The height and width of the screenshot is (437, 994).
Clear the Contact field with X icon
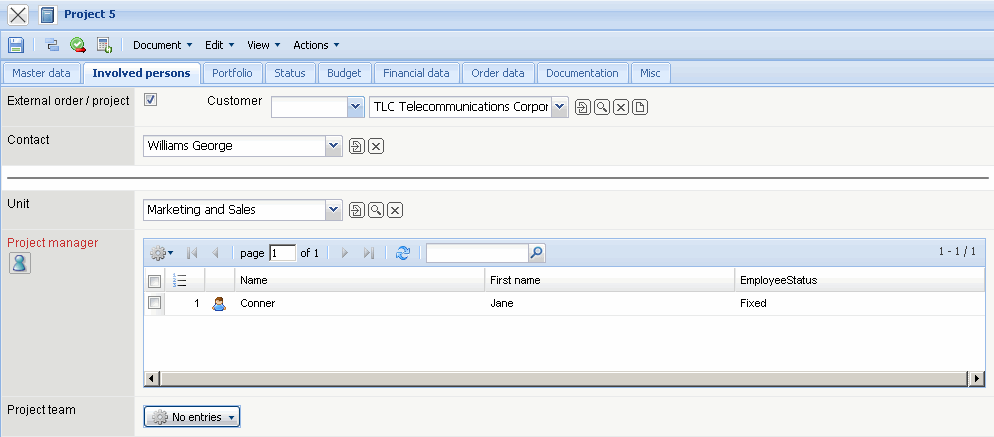[376, 147]
